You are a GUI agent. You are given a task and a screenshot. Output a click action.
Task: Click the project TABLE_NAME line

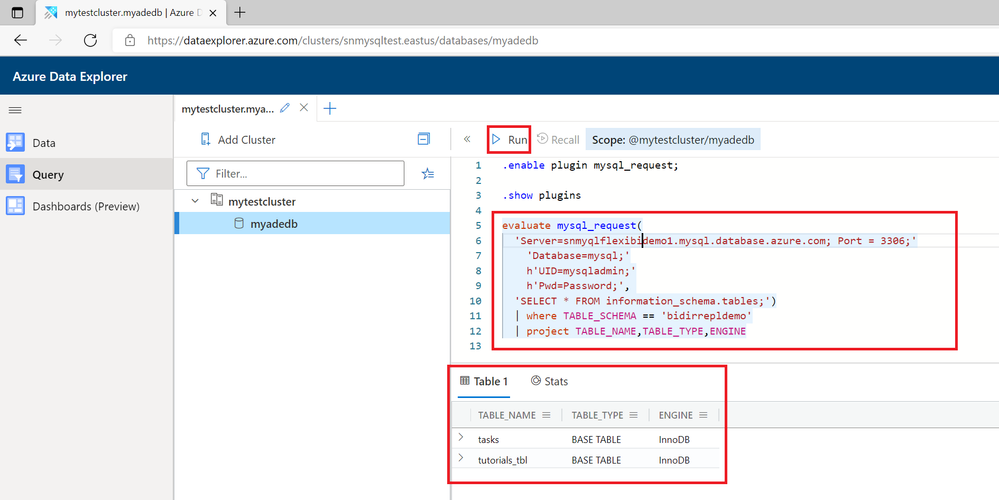click(630, 331)
